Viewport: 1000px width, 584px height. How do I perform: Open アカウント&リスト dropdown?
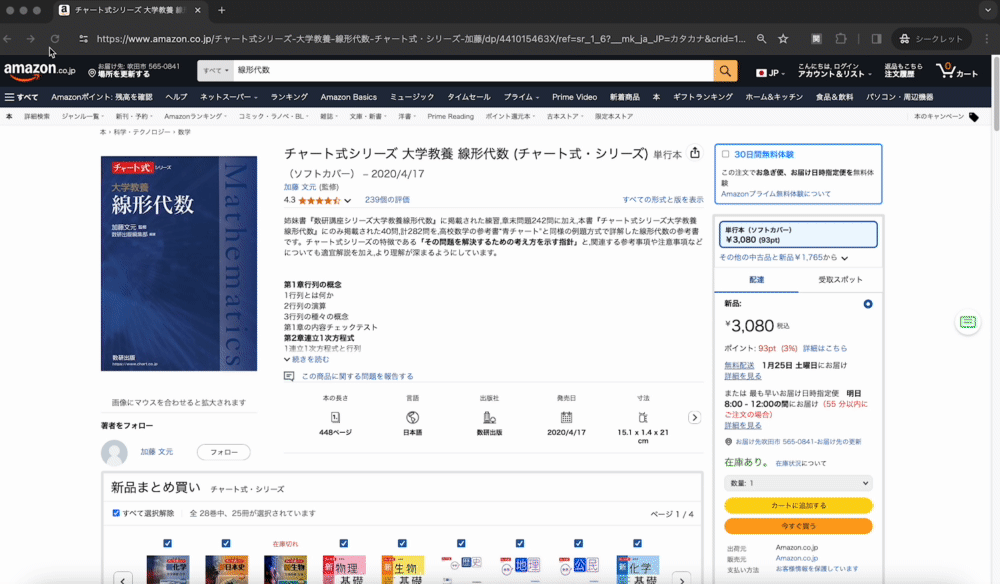pos(835,70)
